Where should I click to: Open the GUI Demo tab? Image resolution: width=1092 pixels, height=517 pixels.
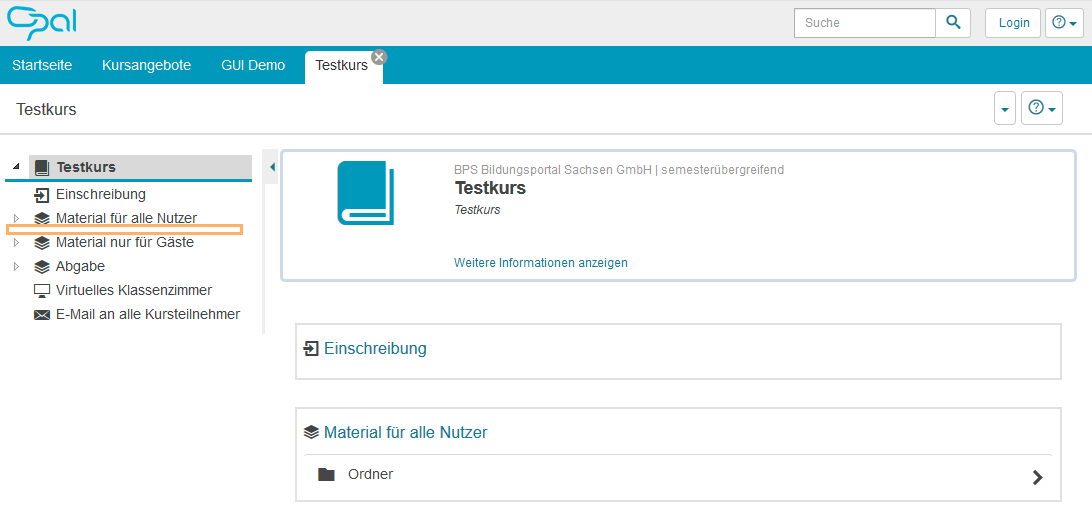(253, 65)
